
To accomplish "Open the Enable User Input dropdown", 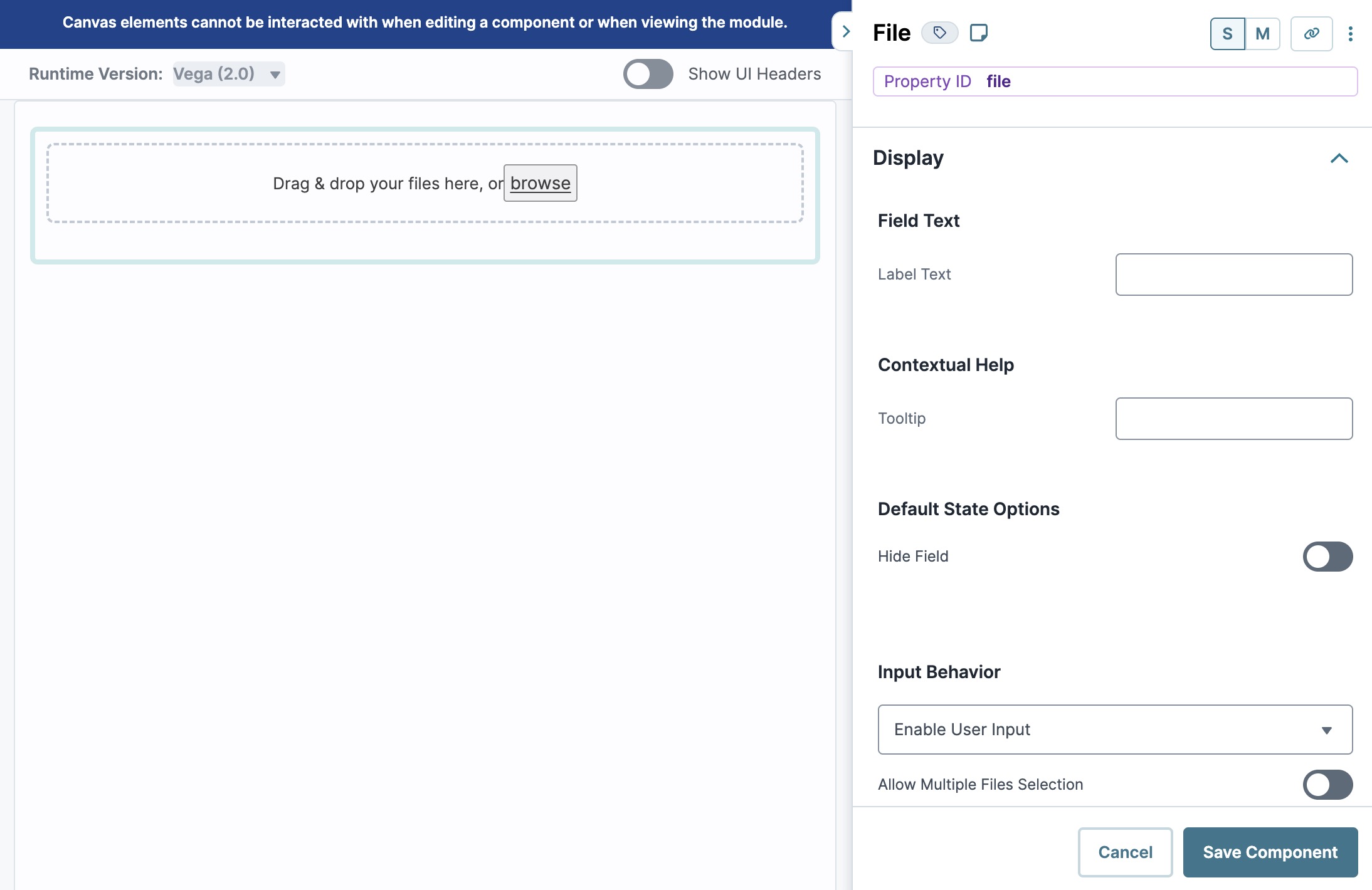I will tap(1115, 730).
